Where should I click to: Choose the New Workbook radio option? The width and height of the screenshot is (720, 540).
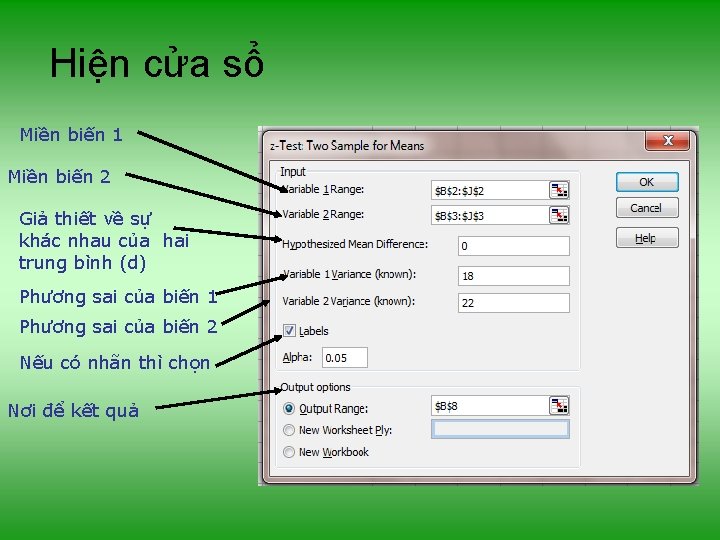(x=289, y=452)
